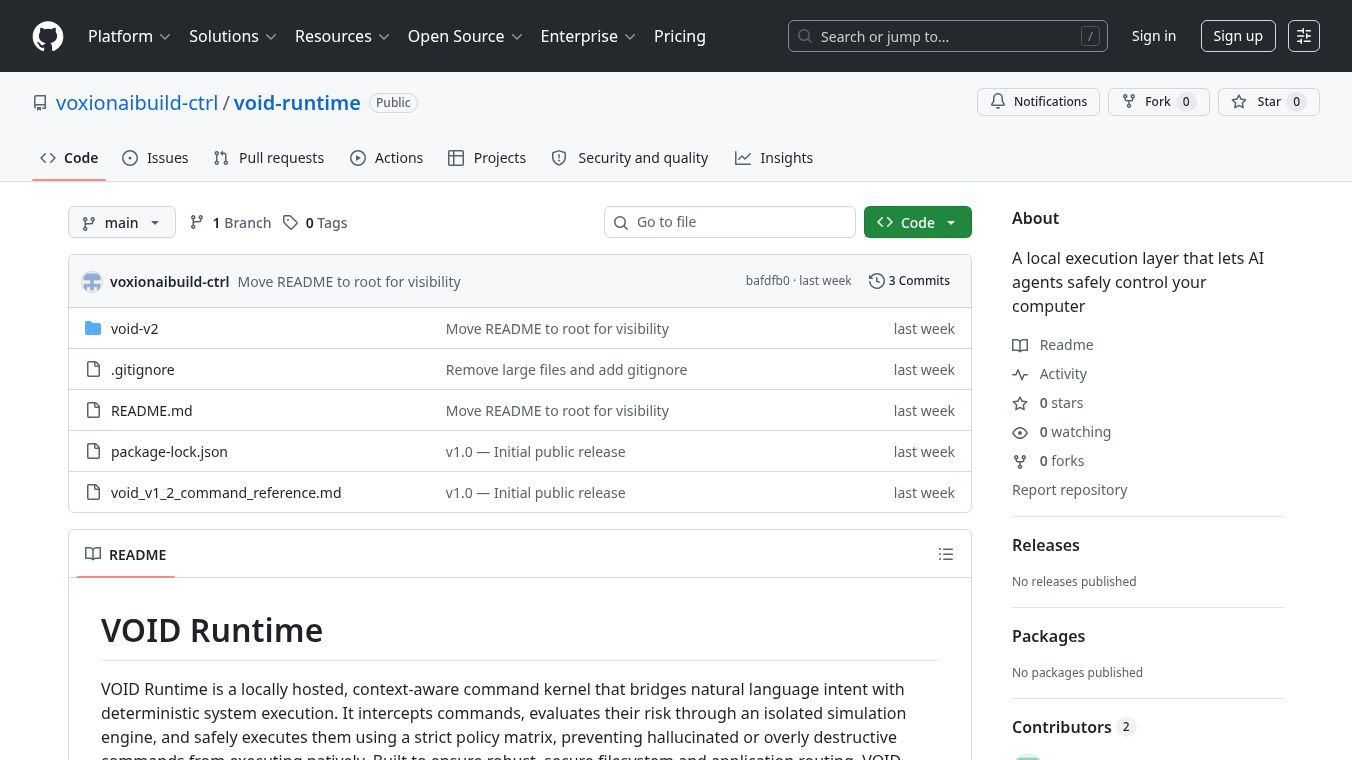Screen dimensions: 1352x760
Task: Open the 0 Tags link
Action: coord(315,223)
